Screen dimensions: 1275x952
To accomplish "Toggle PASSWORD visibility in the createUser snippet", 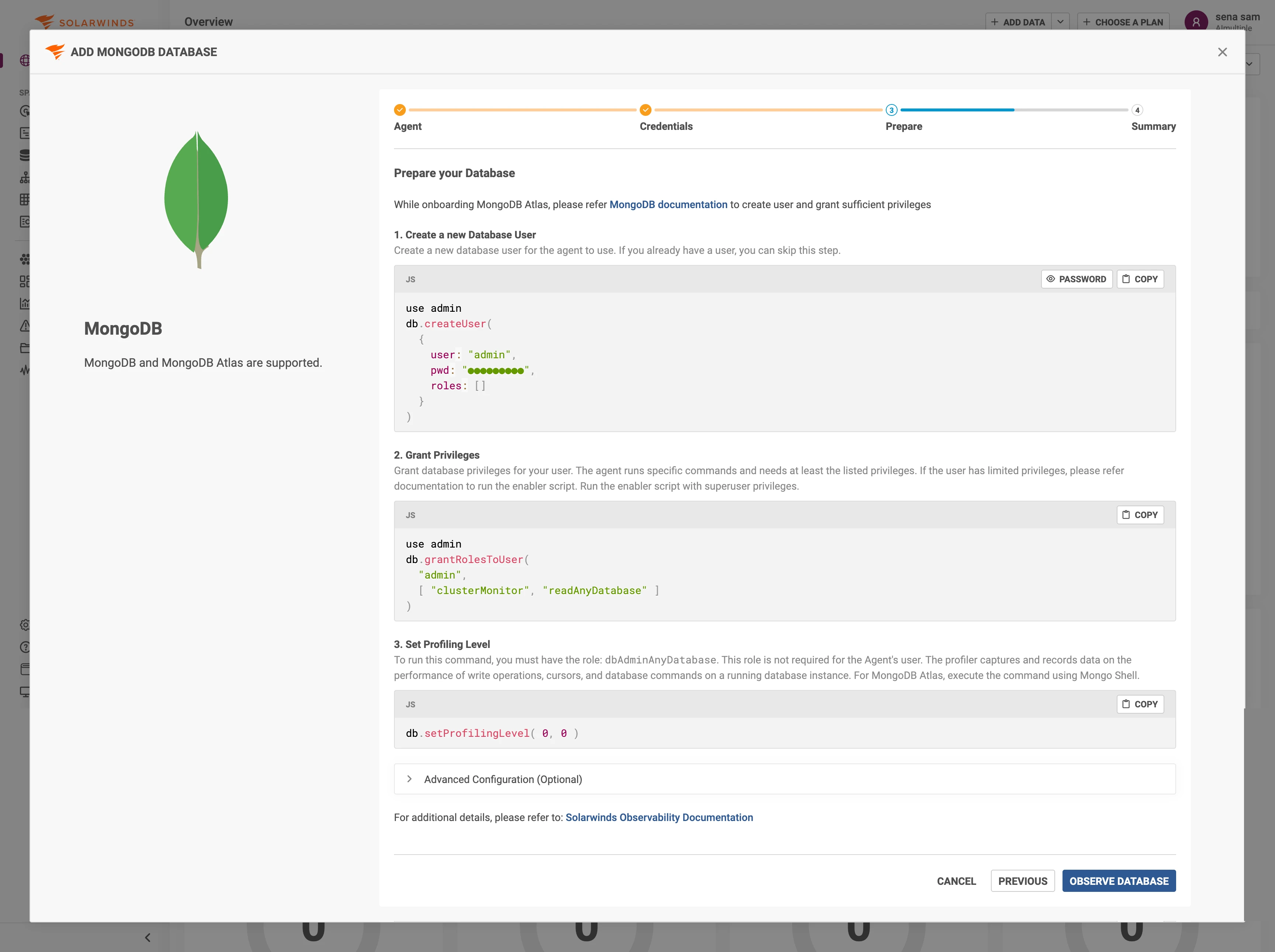I will pyautogui.click(x=1076, y=279).
